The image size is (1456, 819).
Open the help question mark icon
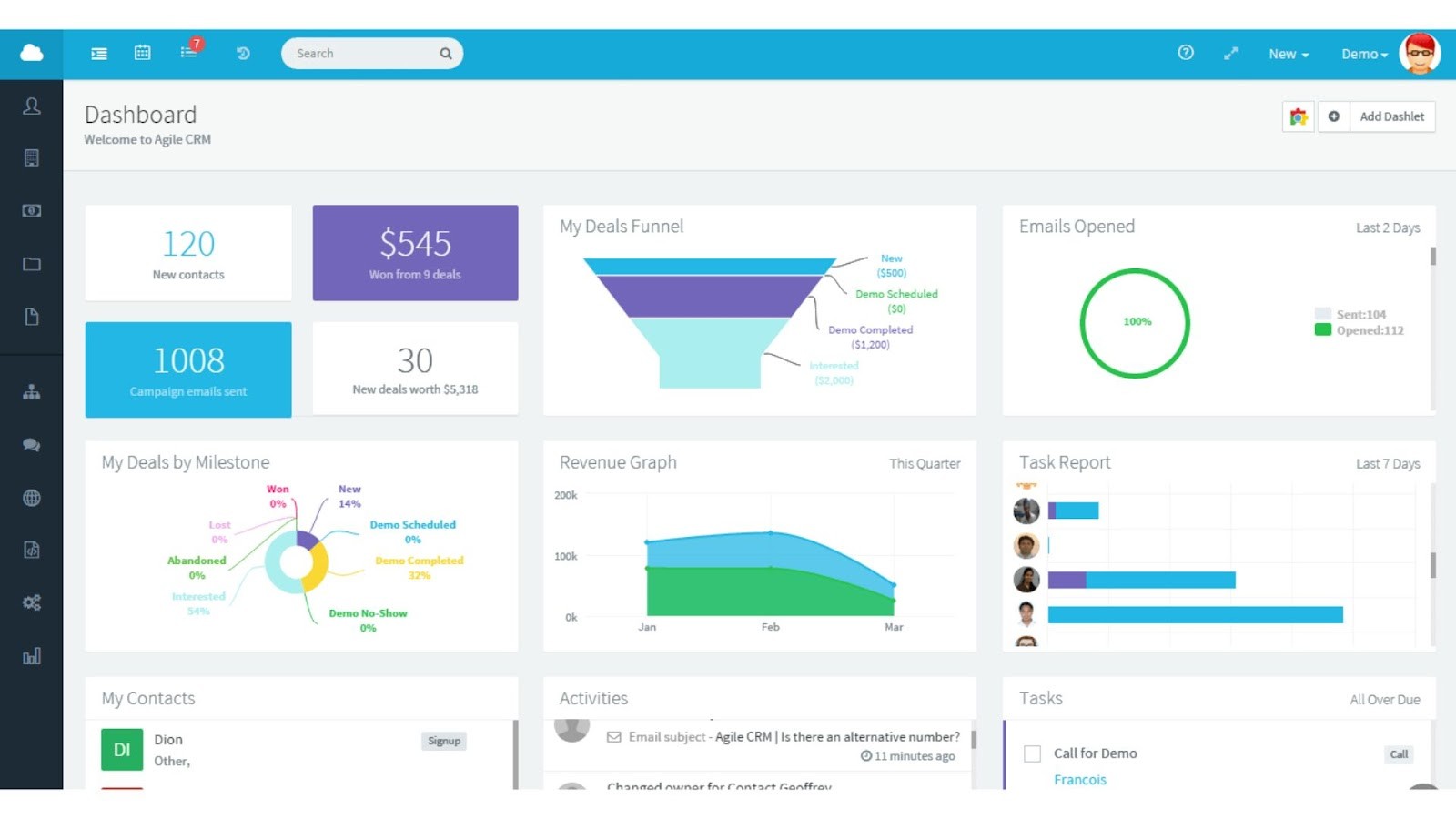[1185, 53]
